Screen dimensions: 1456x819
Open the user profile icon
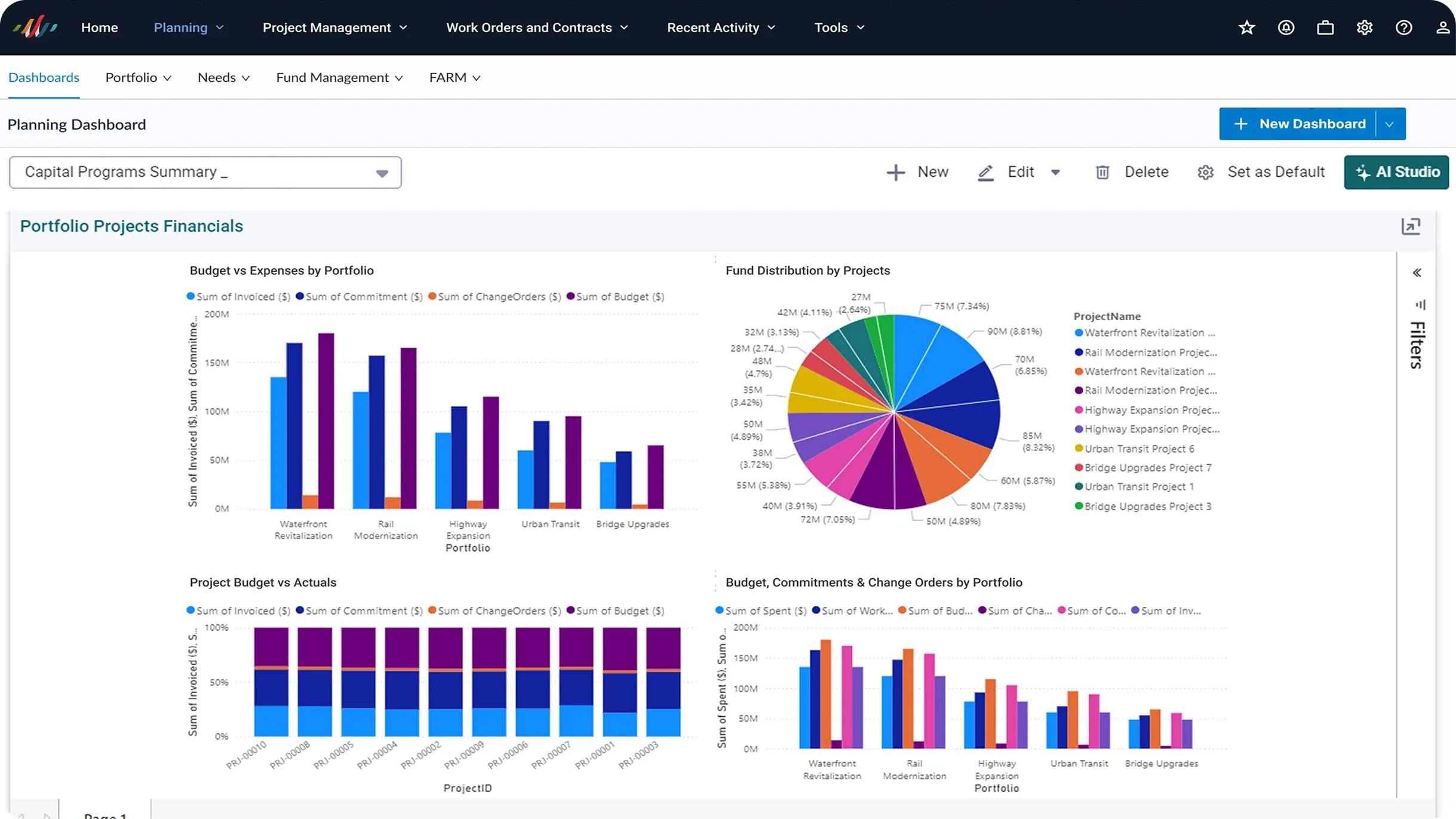click(1443, 27)
